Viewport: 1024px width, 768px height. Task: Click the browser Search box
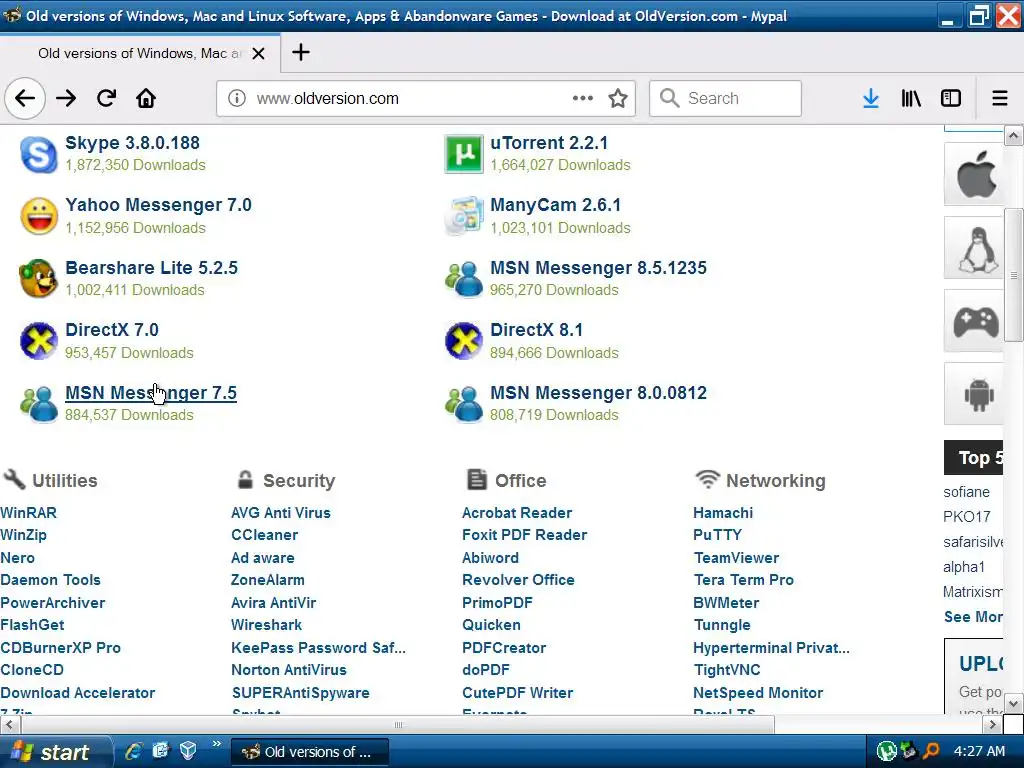[725, 98]
